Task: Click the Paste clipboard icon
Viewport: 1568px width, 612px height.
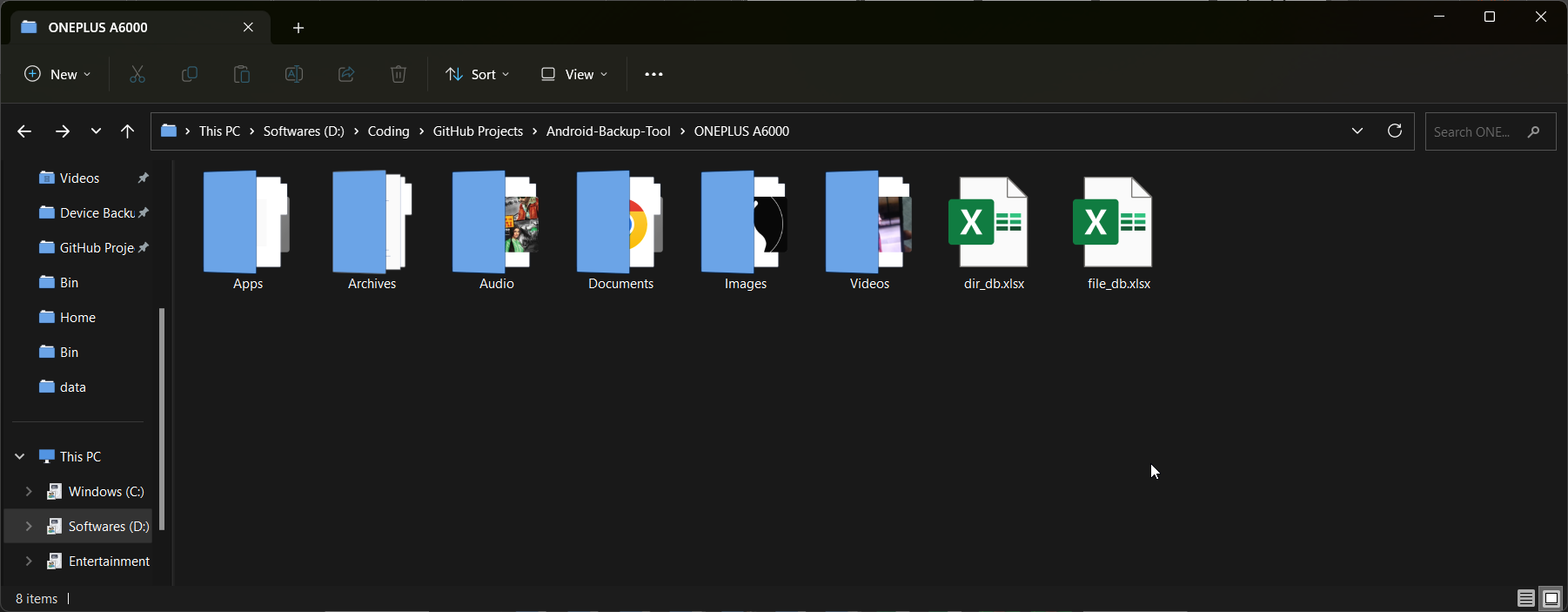Action: tap(242, 75)
